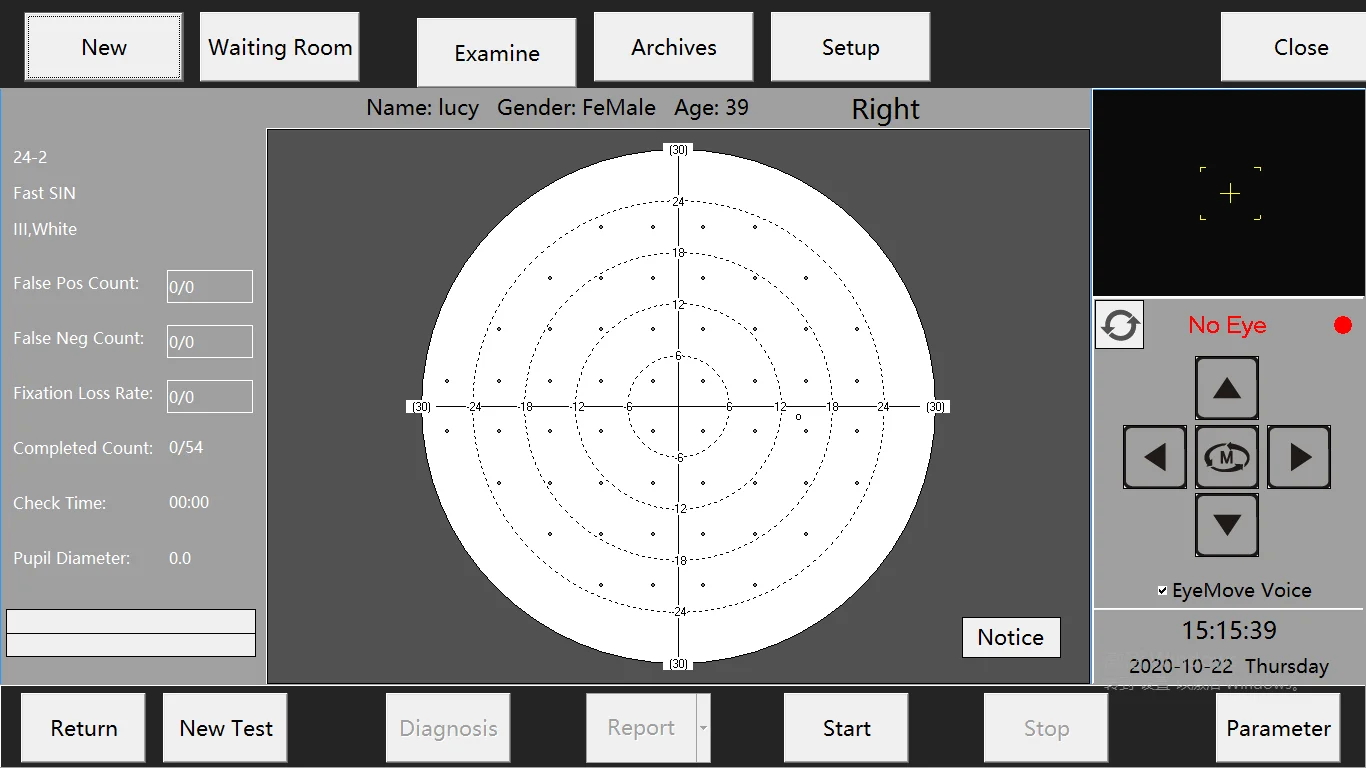Open the Setup tab
1366x768 pixels.
pos(850,47)
